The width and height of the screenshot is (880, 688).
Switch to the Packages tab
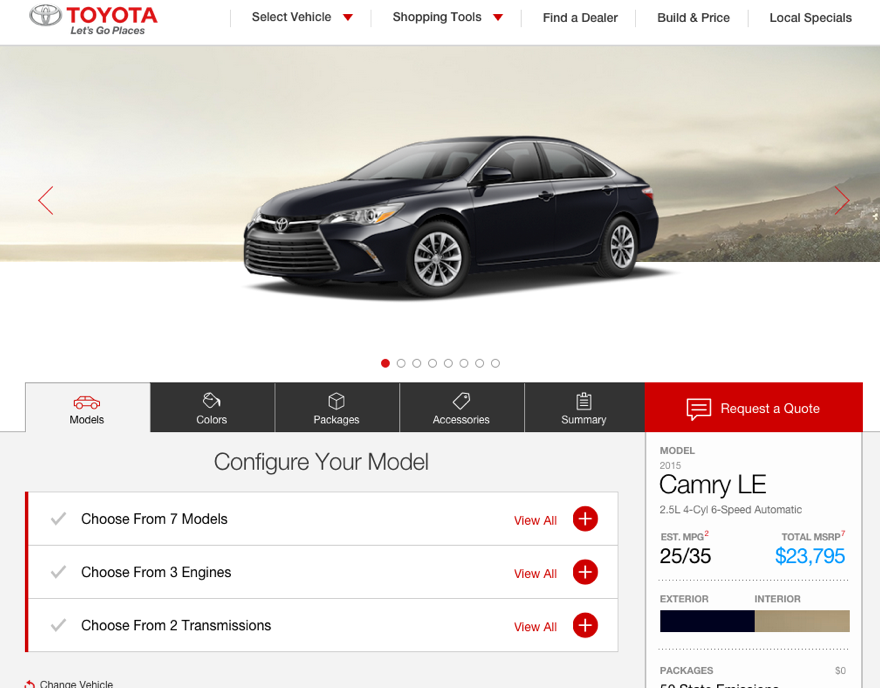337,408
